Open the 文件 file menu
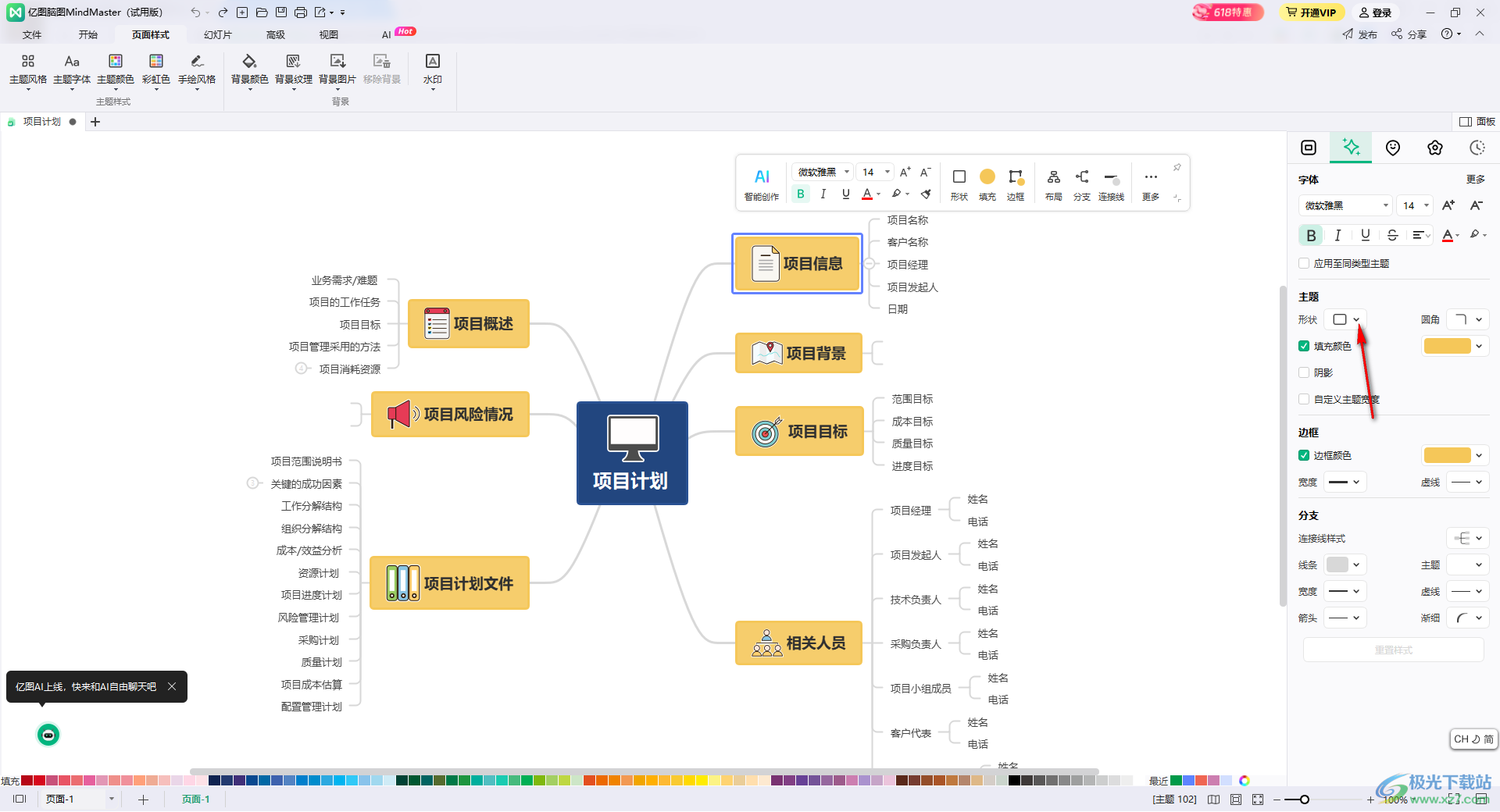The width and height of the screenshot is (1500, 812). [x=32, y=34]
